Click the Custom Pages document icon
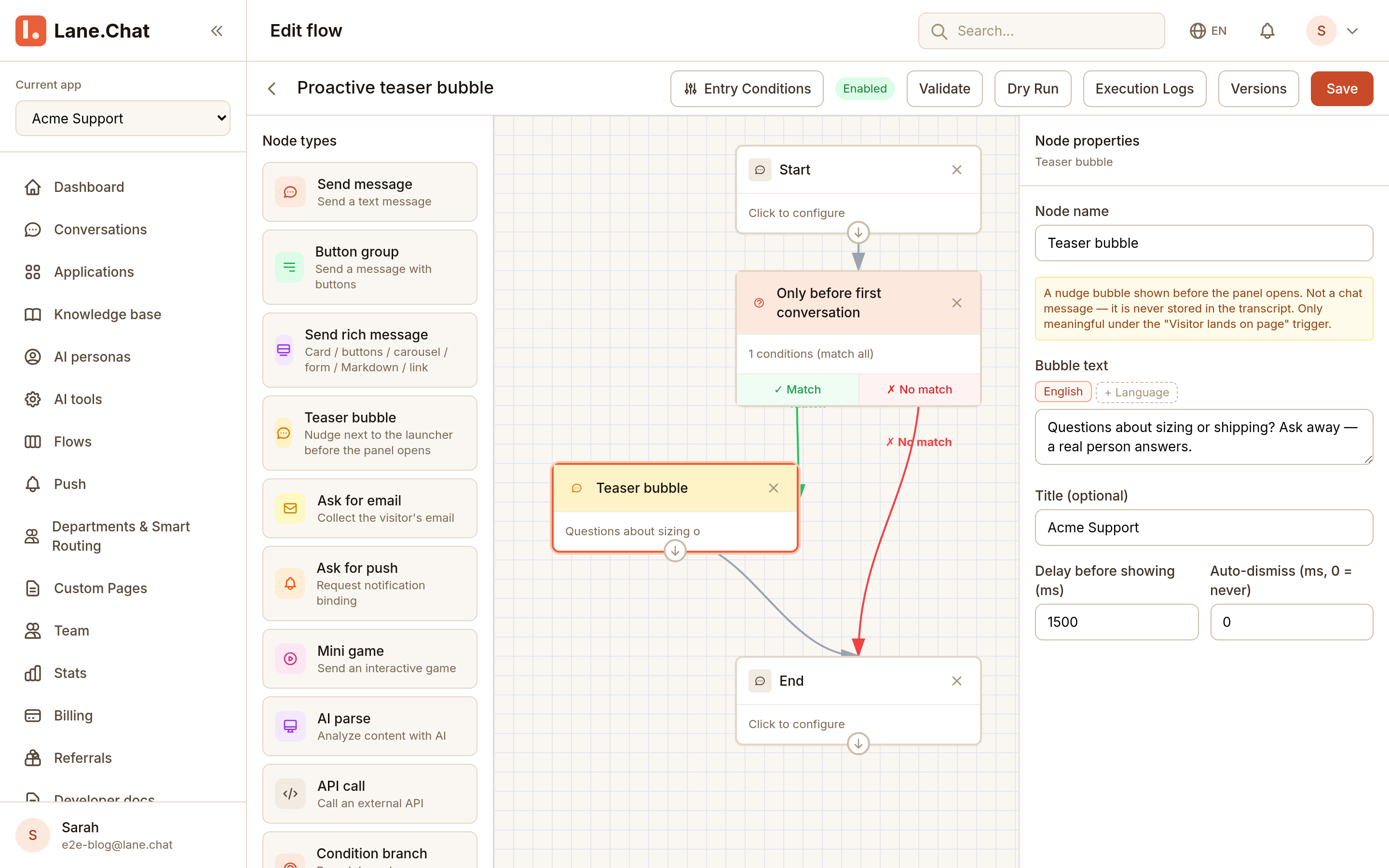Screen dimensions: 1389x868 click(x=33, y=588)
